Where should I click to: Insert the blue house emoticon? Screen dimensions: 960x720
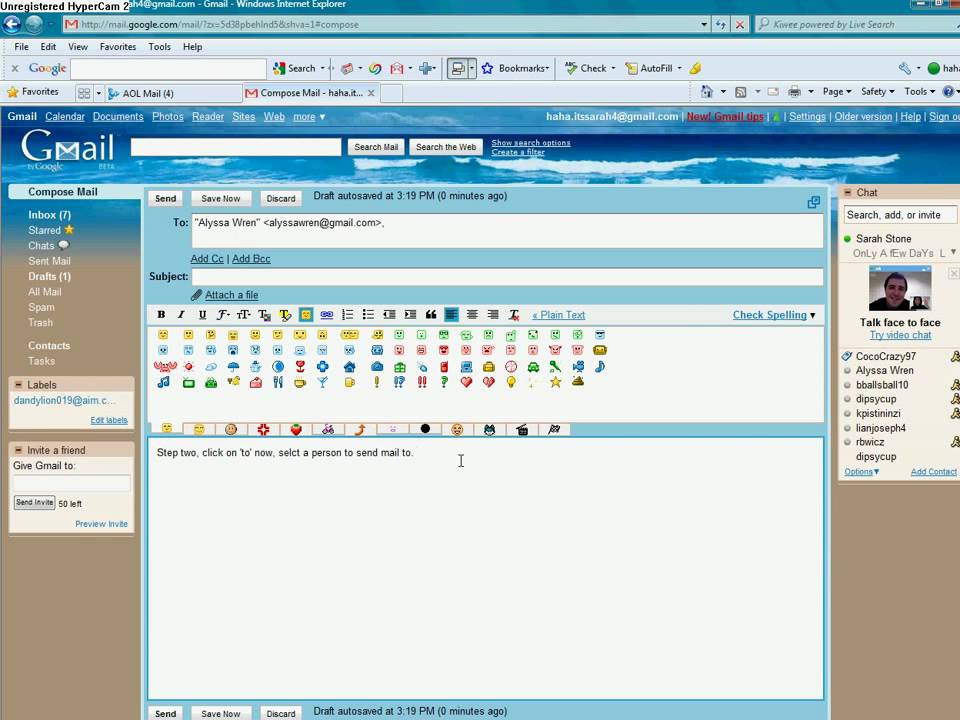(x=350, y=367)
